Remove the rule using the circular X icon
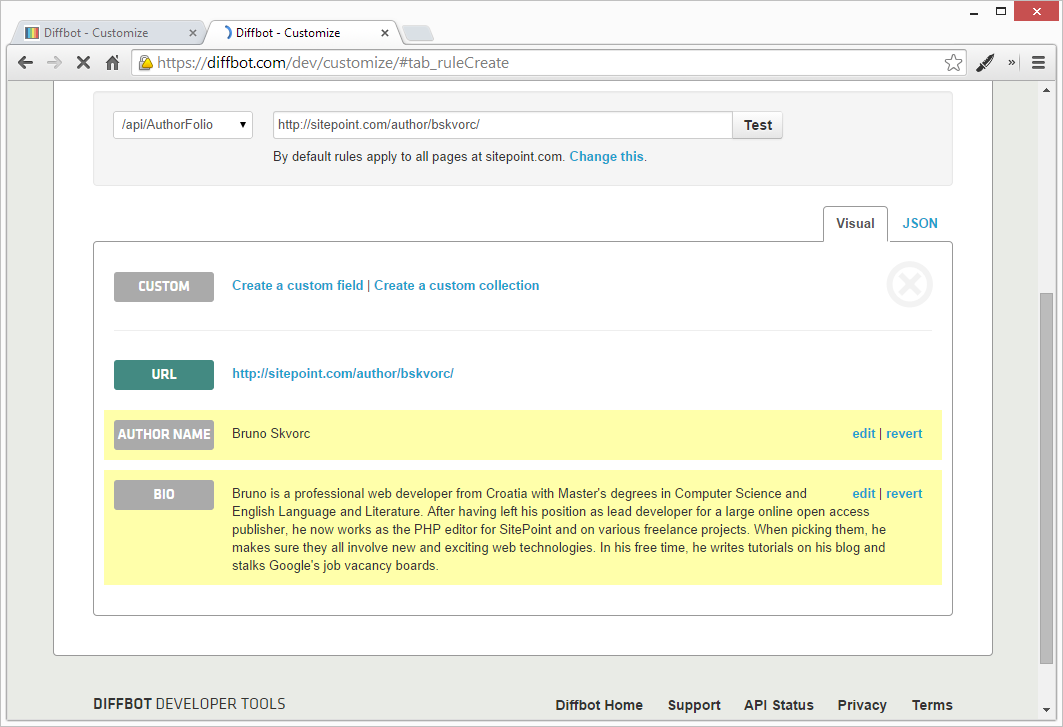 pos(909,285)
